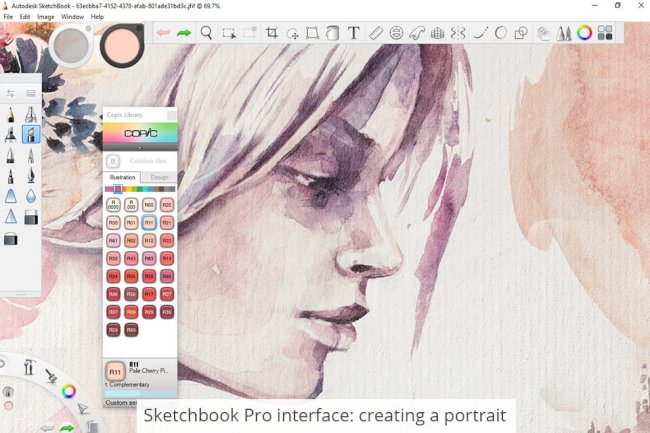
Task: Click the lagoon green redo arrow
Action: coord(66,428)
